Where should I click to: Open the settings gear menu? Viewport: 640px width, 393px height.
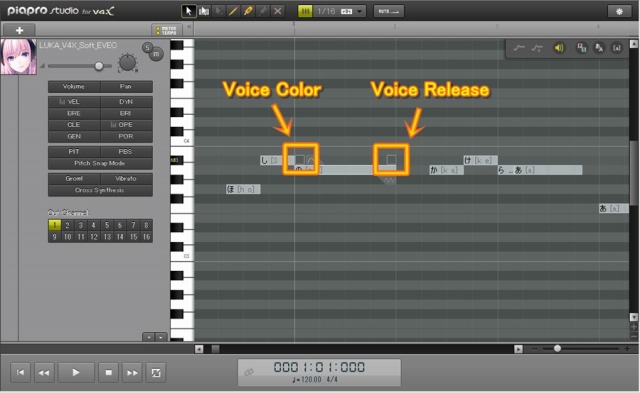[x=619, y=11]
